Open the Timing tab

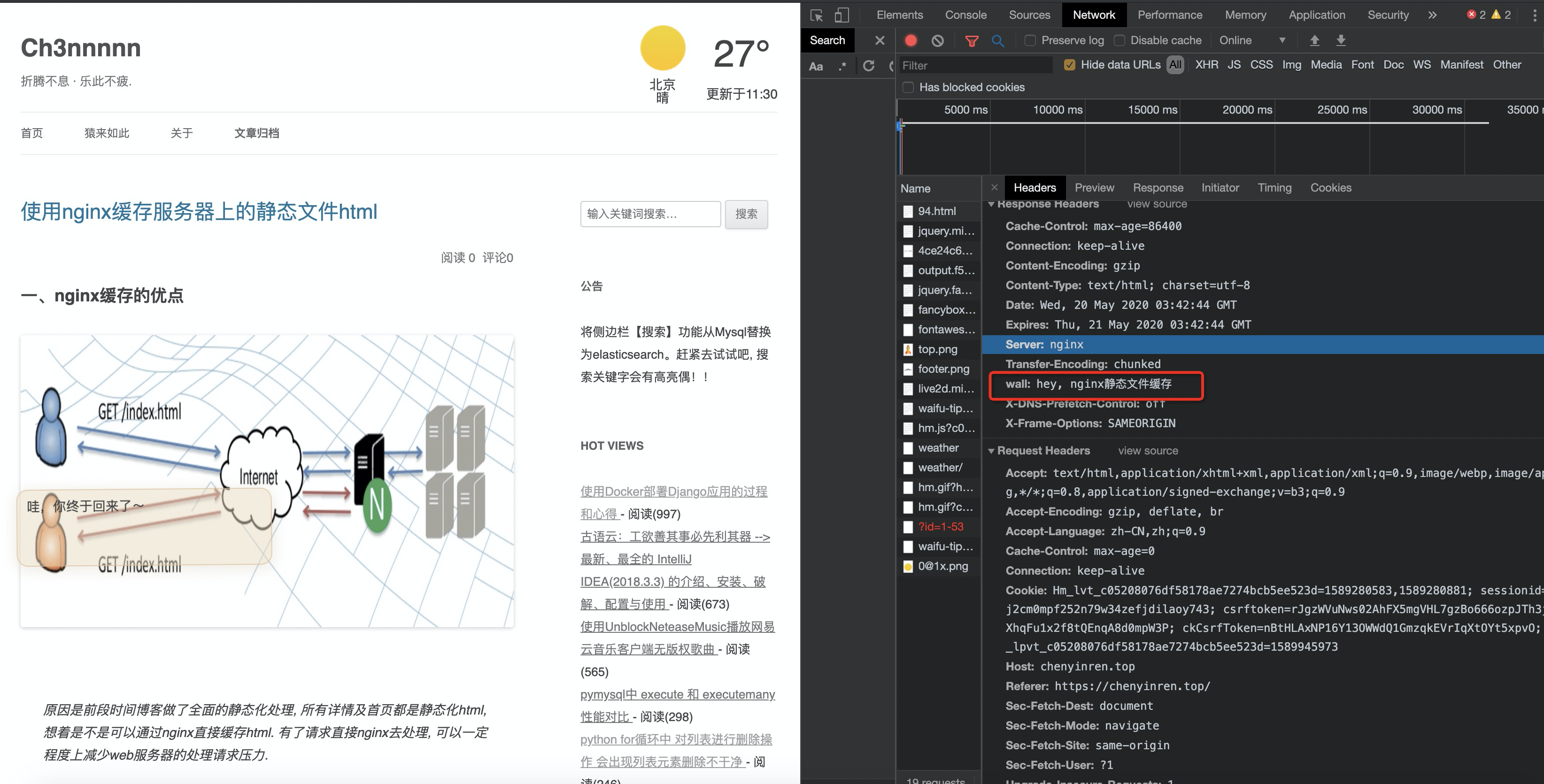click(1274, 188)
